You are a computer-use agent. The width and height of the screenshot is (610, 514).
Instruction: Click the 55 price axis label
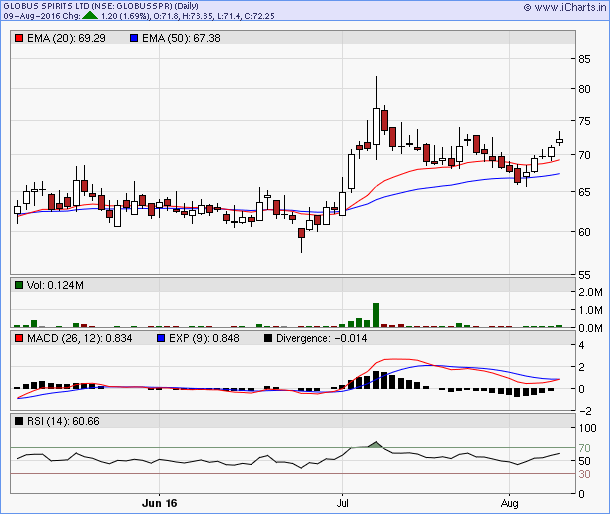[584, 275]
